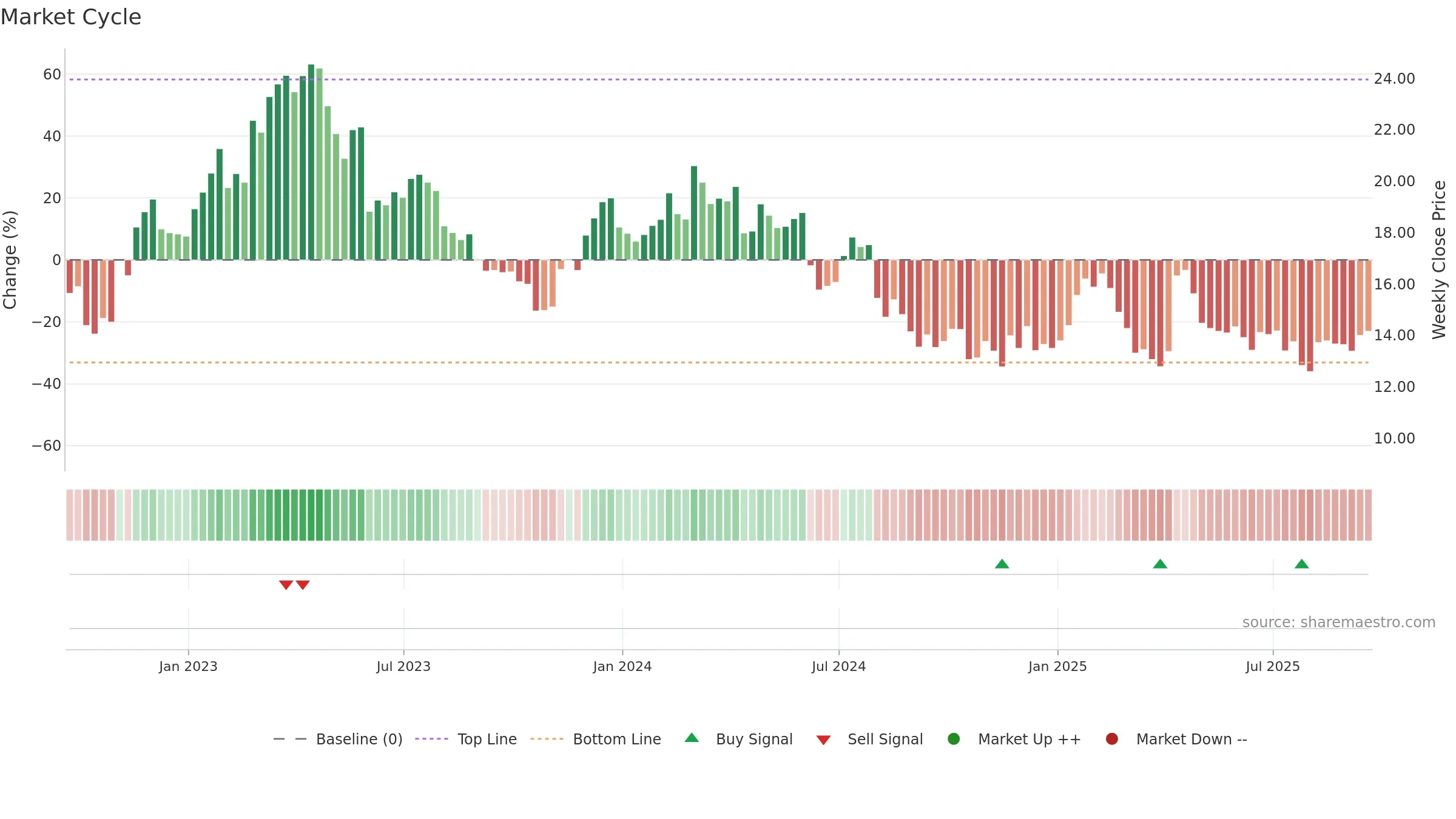Select the second red sell signal marker

(303, 585)
